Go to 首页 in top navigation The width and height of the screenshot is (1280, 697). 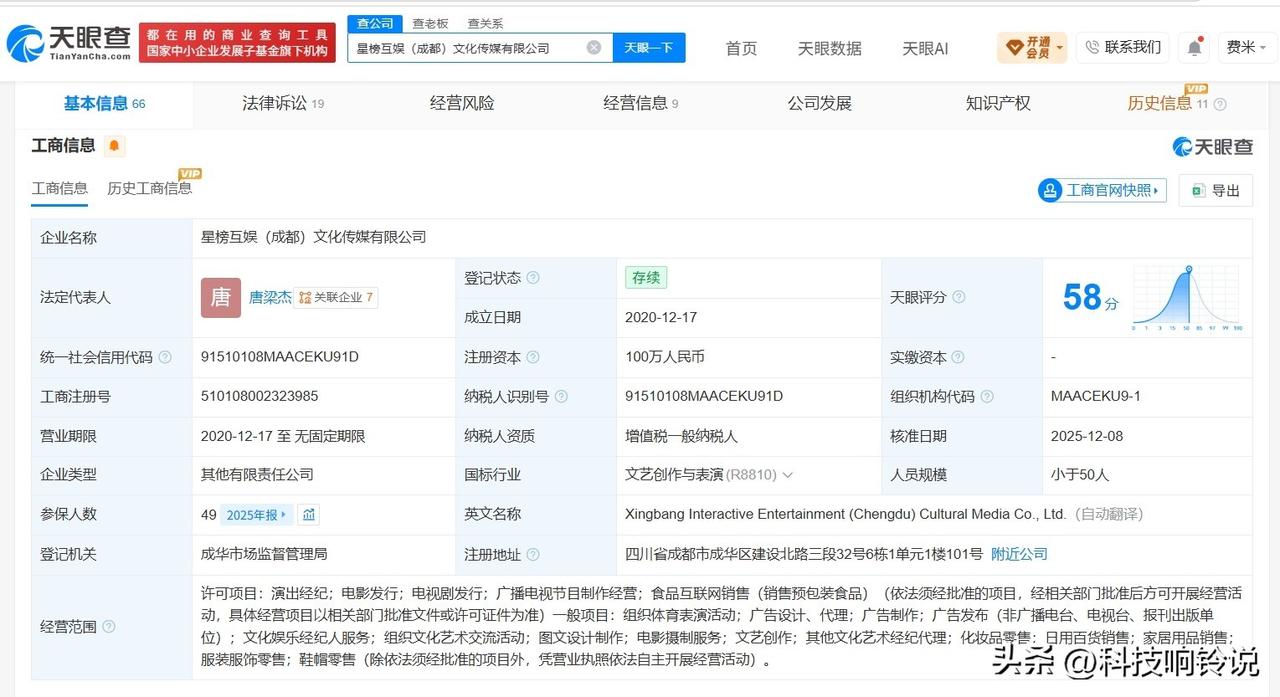741,48
